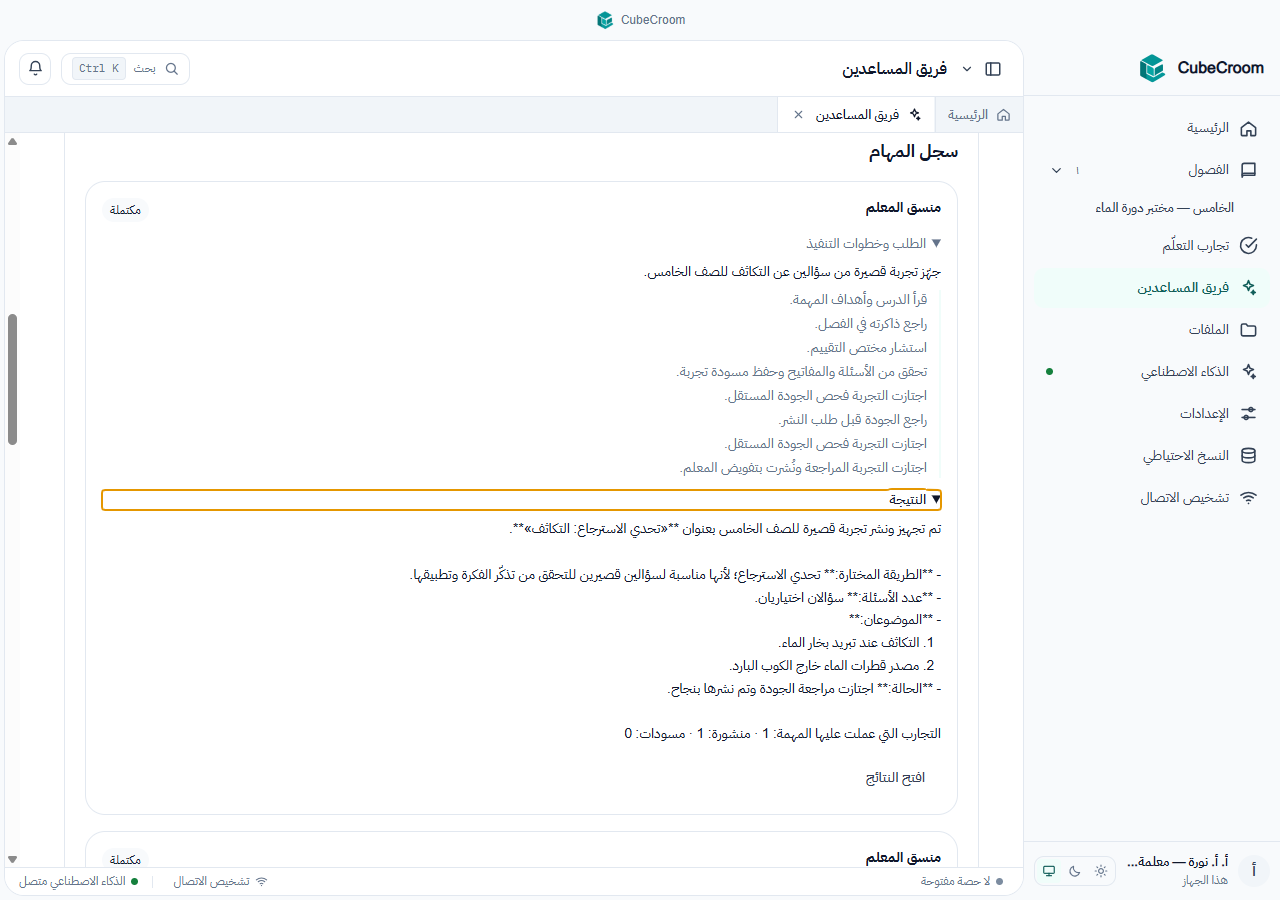This screenshot has width=1280, height=900.
Task: Collapse the النتيجة disclosure section
Action: pyautogui.click(x=521, y=499)
